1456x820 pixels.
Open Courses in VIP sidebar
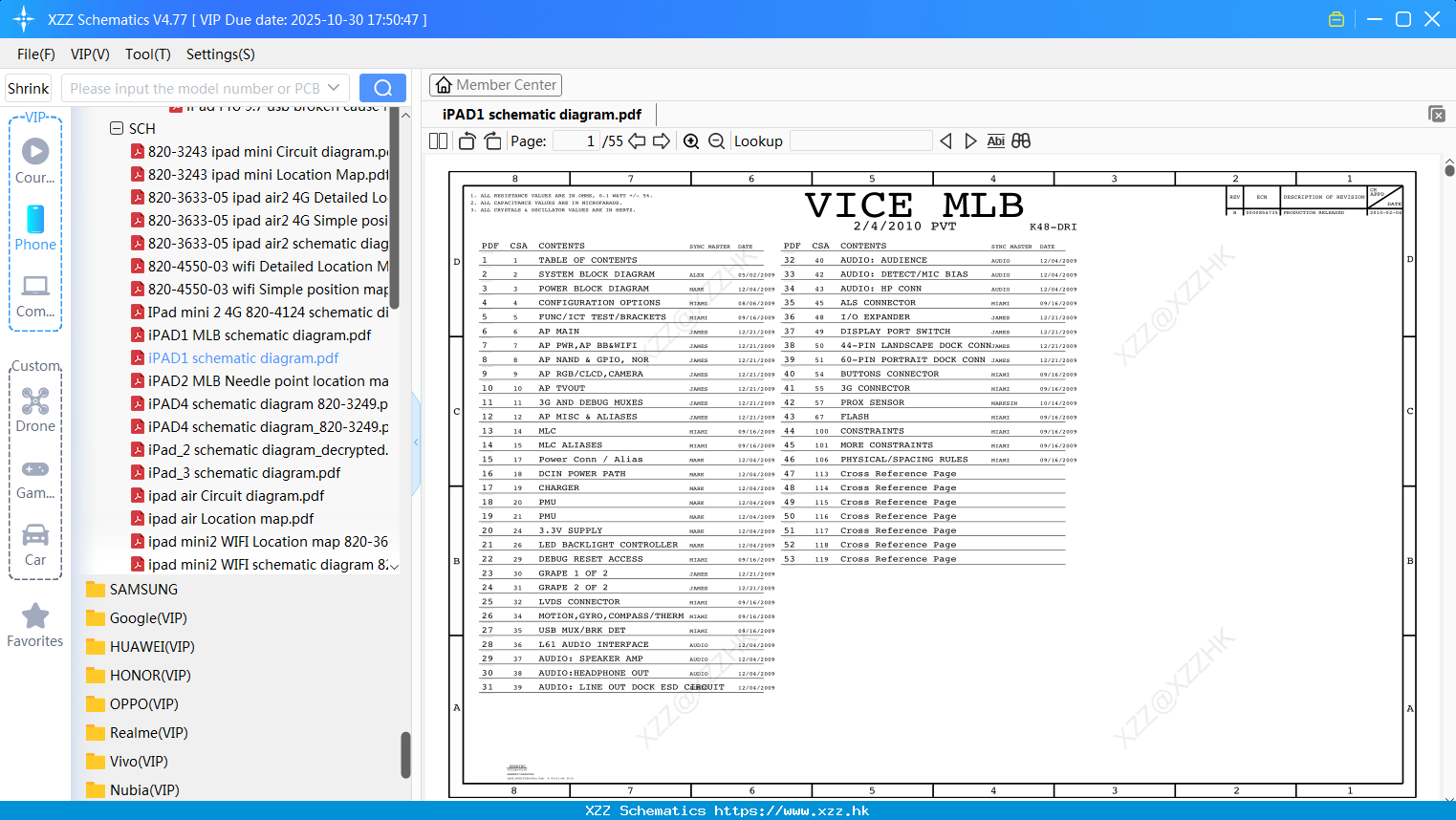click(x=35, y=162)
